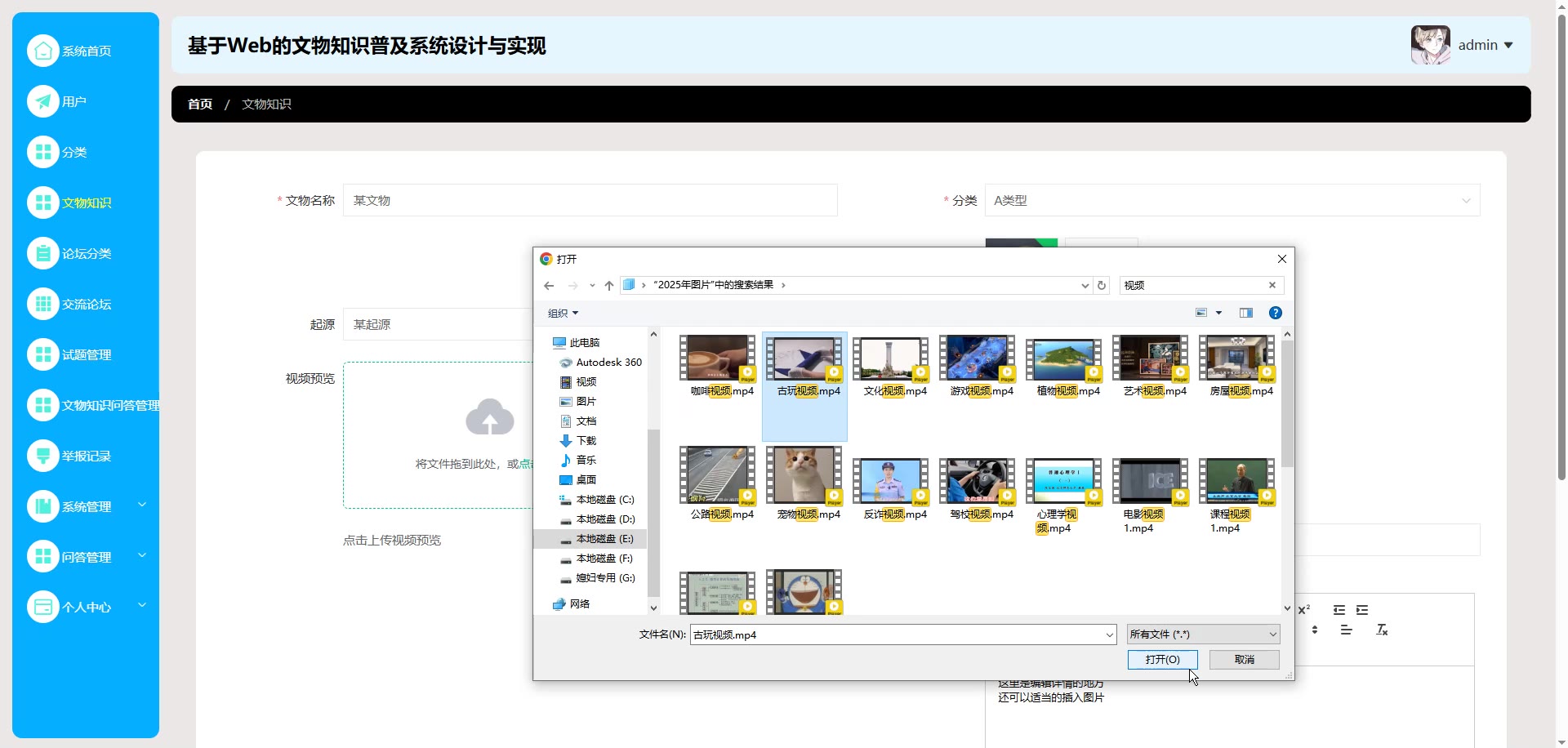Viewport: 1568px width, 748px height.
Task: Open the 系统首页 sidebar item
Action: pos(86,51)
